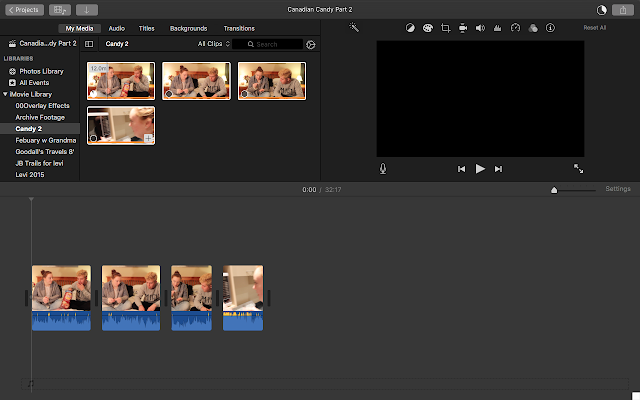Click the fourth timeline clip's audio waveform

pyautogui.click(x=243, y=321)
